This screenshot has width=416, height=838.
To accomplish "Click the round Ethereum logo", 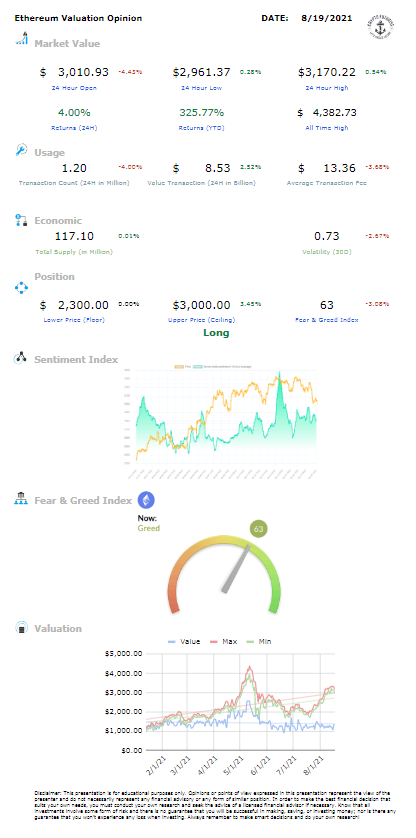I will [x=147, y=500].
